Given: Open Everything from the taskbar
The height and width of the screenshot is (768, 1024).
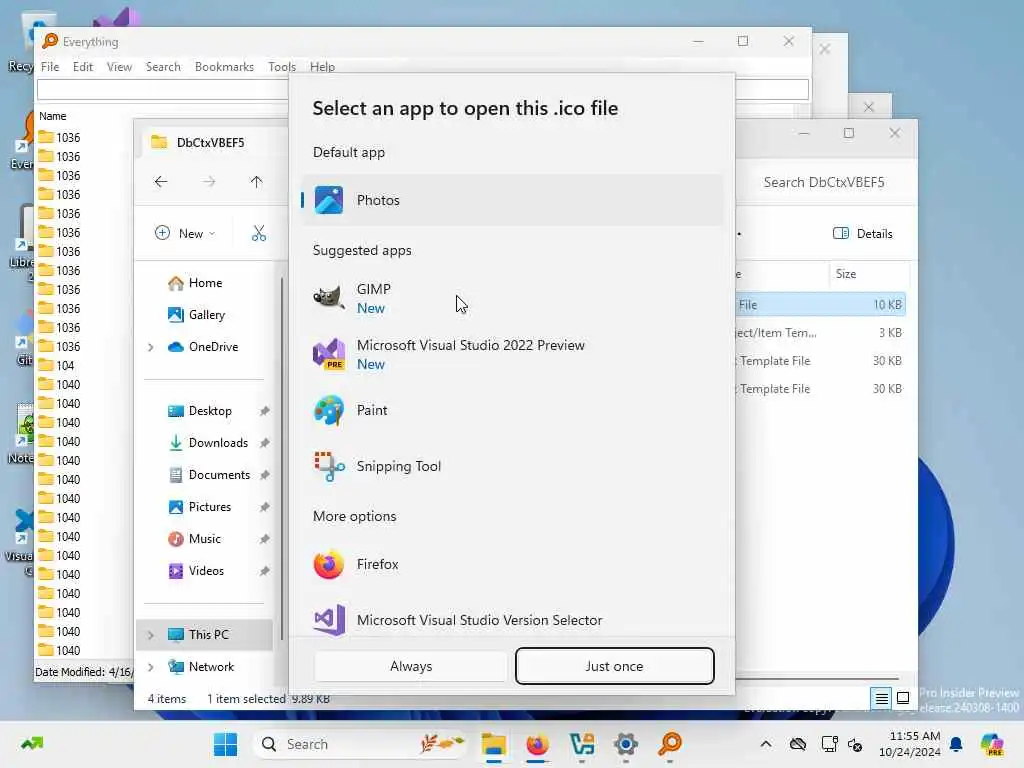Looking at the screenshot, I should pyautogui.click(x=670, y=744).
